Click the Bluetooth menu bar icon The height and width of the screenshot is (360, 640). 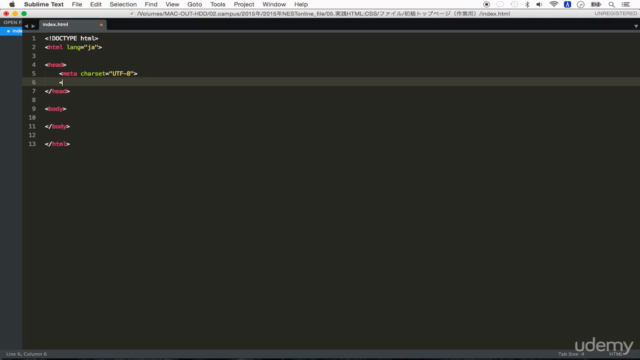(x=527, y=4)
